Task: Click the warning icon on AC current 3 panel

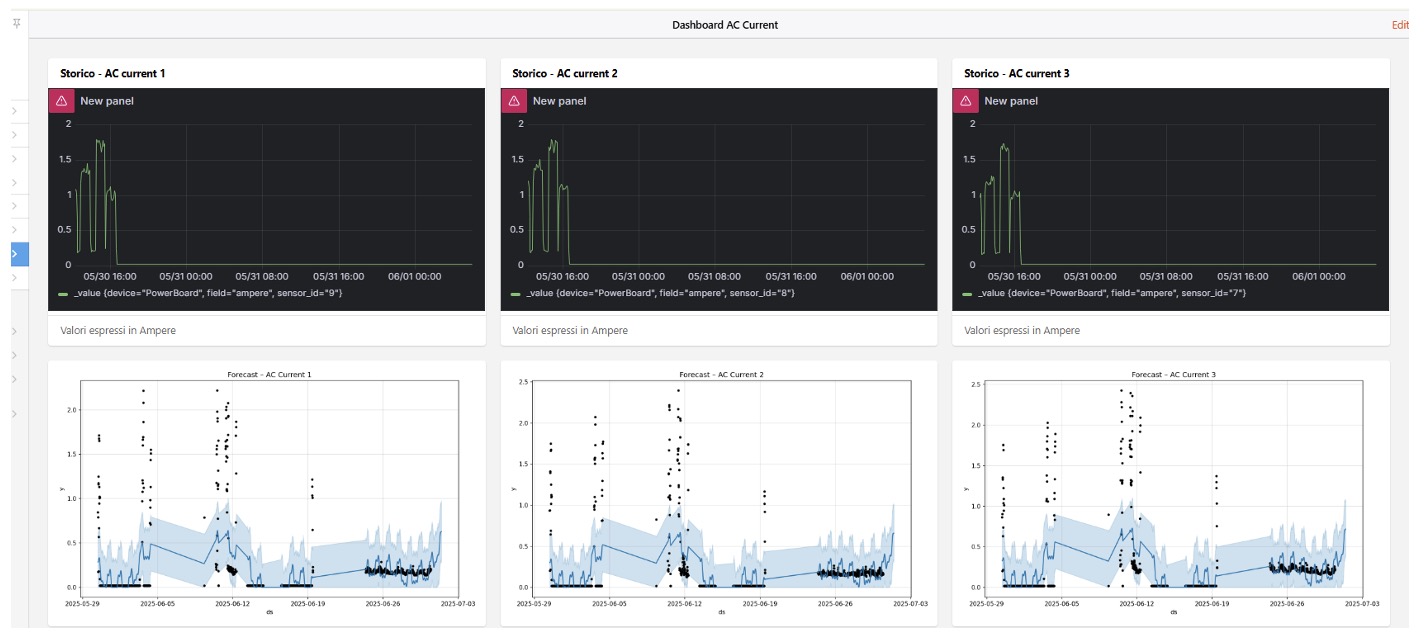Action: pyautogui.click(x=965, y=101)
